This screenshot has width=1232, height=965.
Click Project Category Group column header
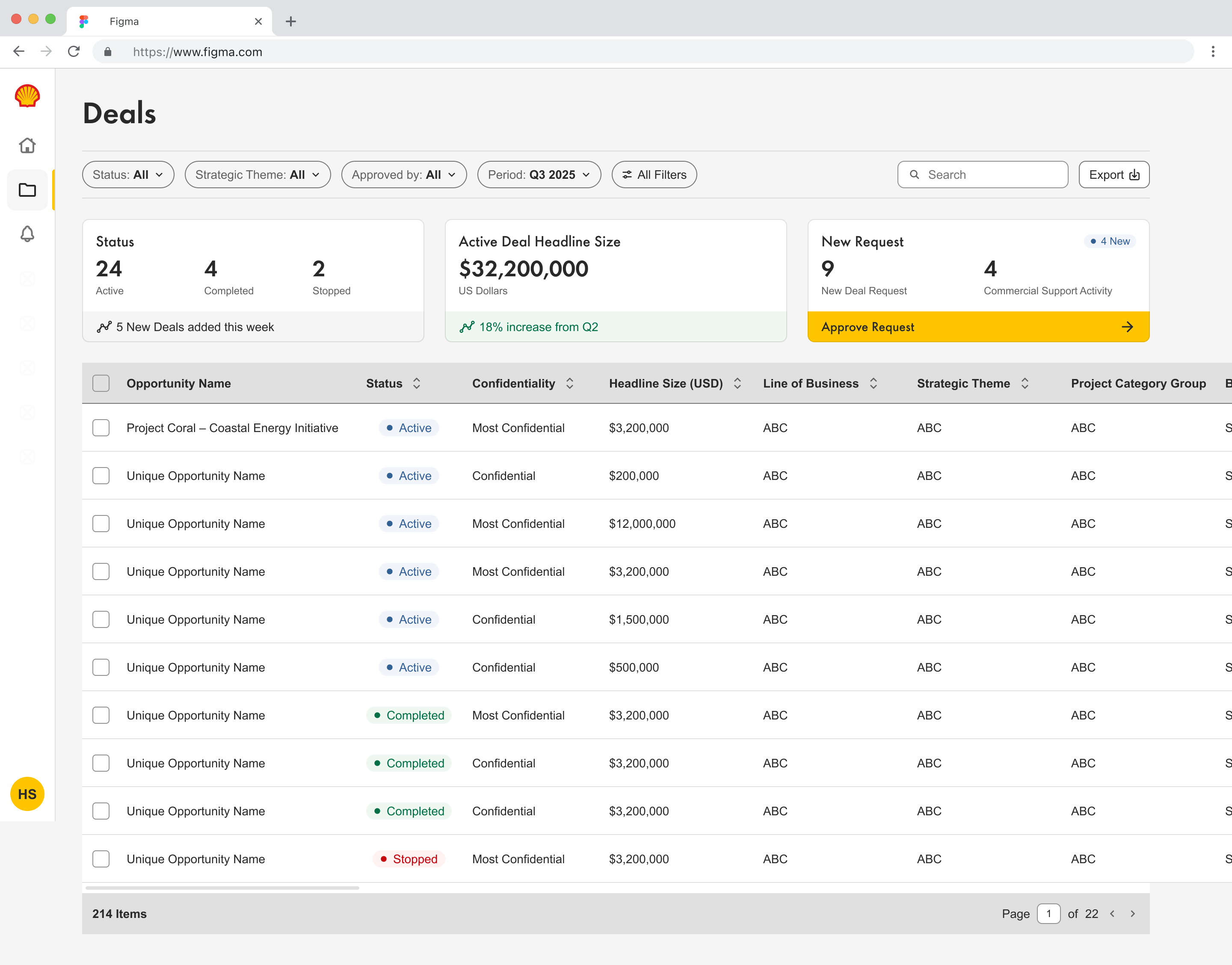[x=1138, y=383]
